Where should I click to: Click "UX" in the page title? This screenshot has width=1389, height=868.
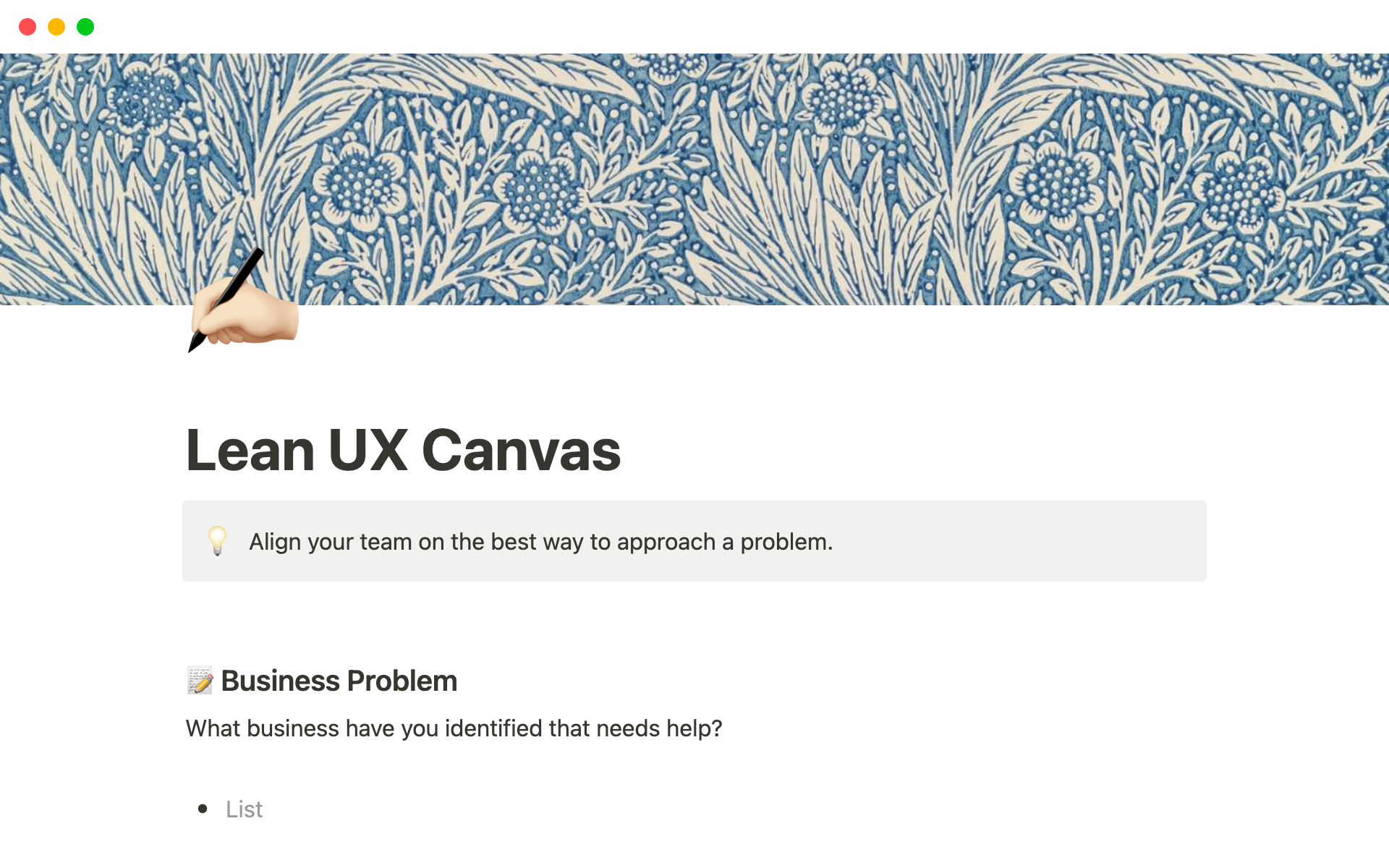pos(368,450)
